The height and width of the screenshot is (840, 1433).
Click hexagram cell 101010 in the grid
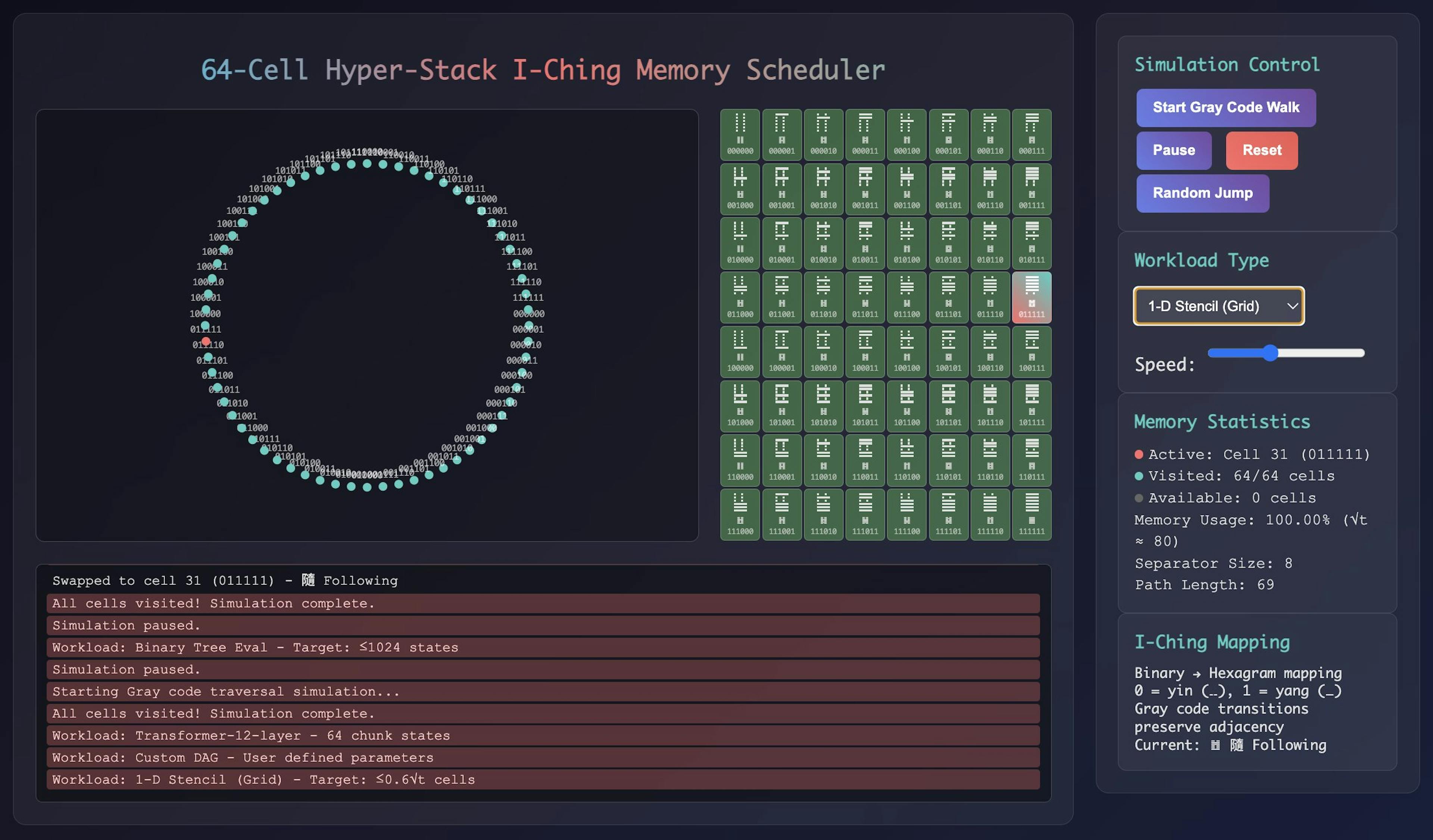(x=823, y=406)
